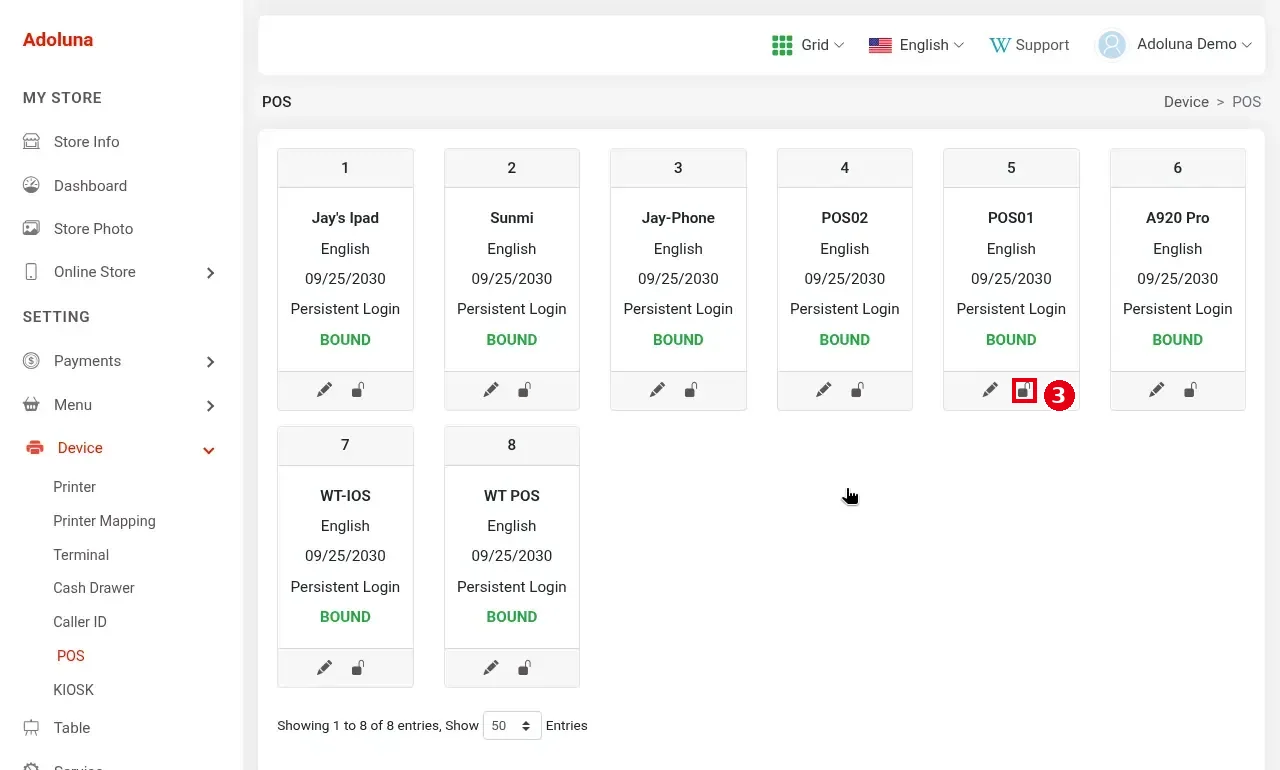The width and height of the screenshot is (1280, 770).
Task: Go to Printer Mapping
Action: click(x=104, y=521)
